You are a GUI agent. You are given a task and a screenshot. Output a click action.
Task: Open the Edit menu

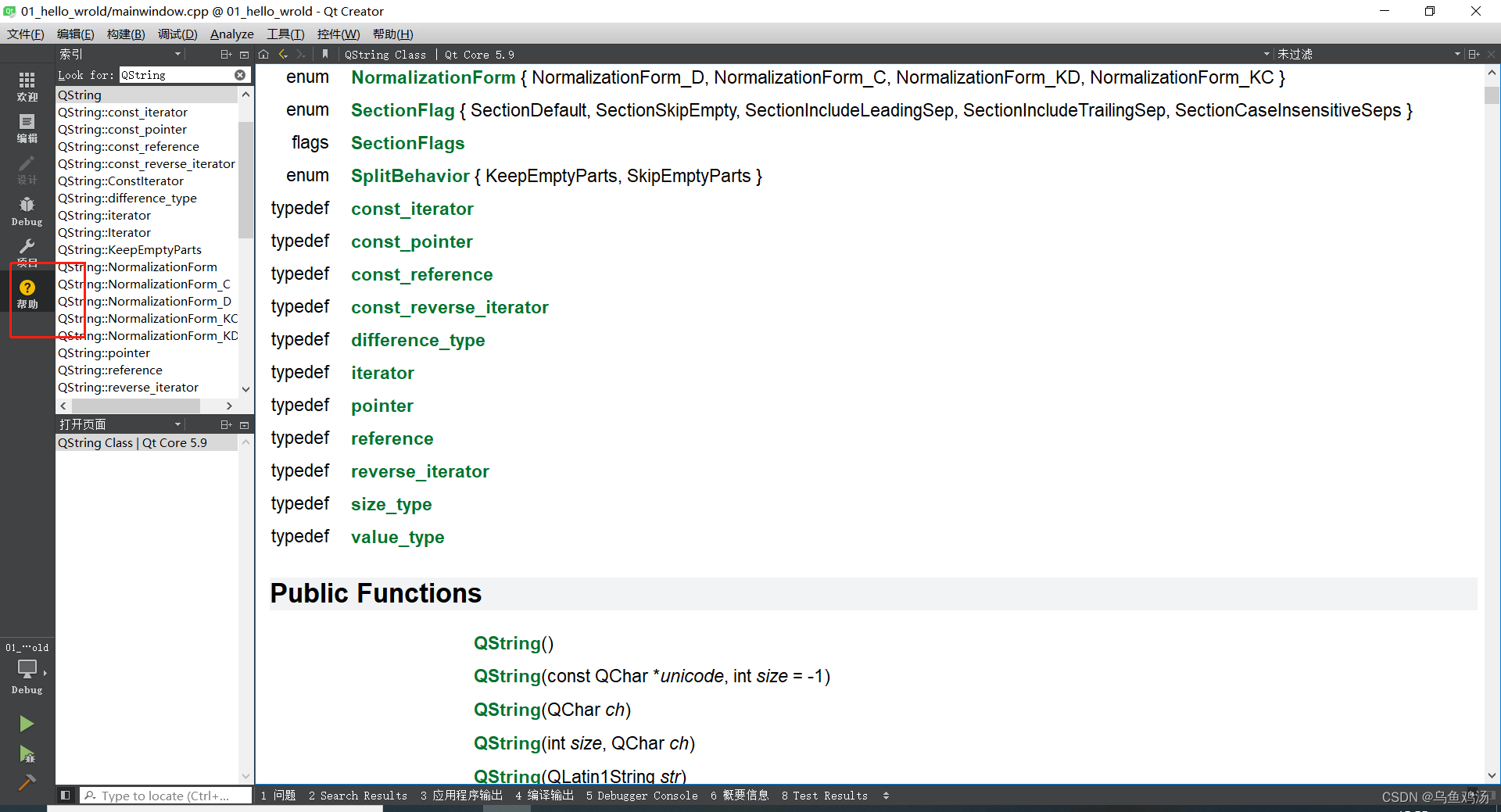[76, 34]
